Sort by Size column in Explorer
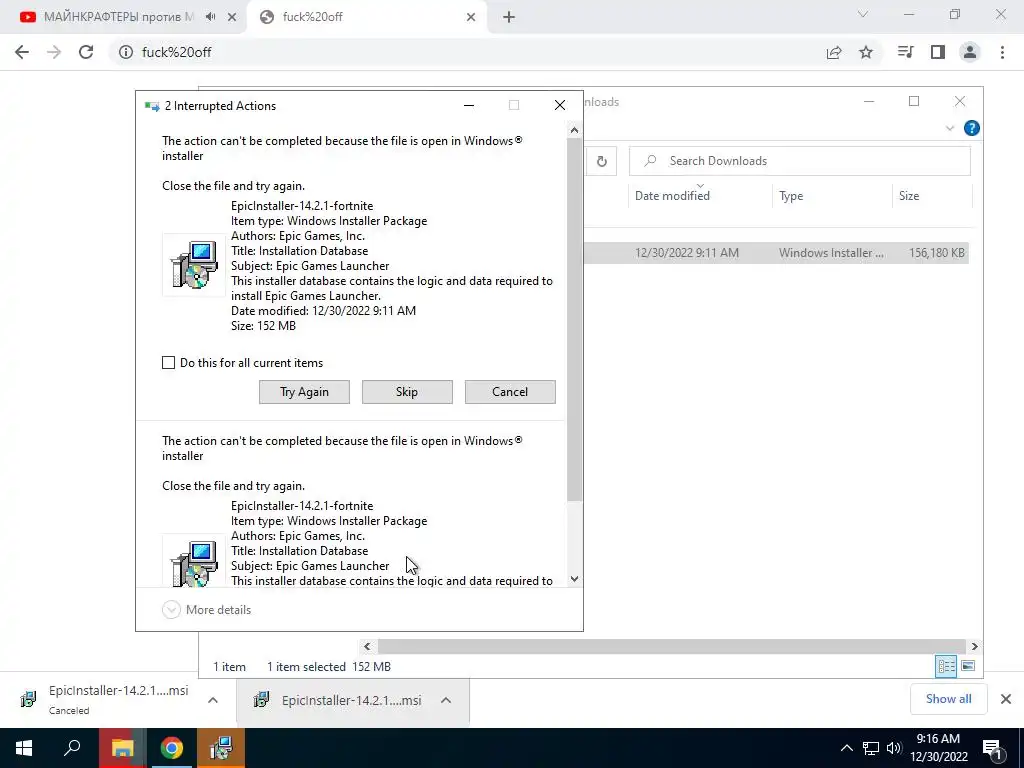The width and height of the screenshot is (1024, 768). click(x=932, y=195)
